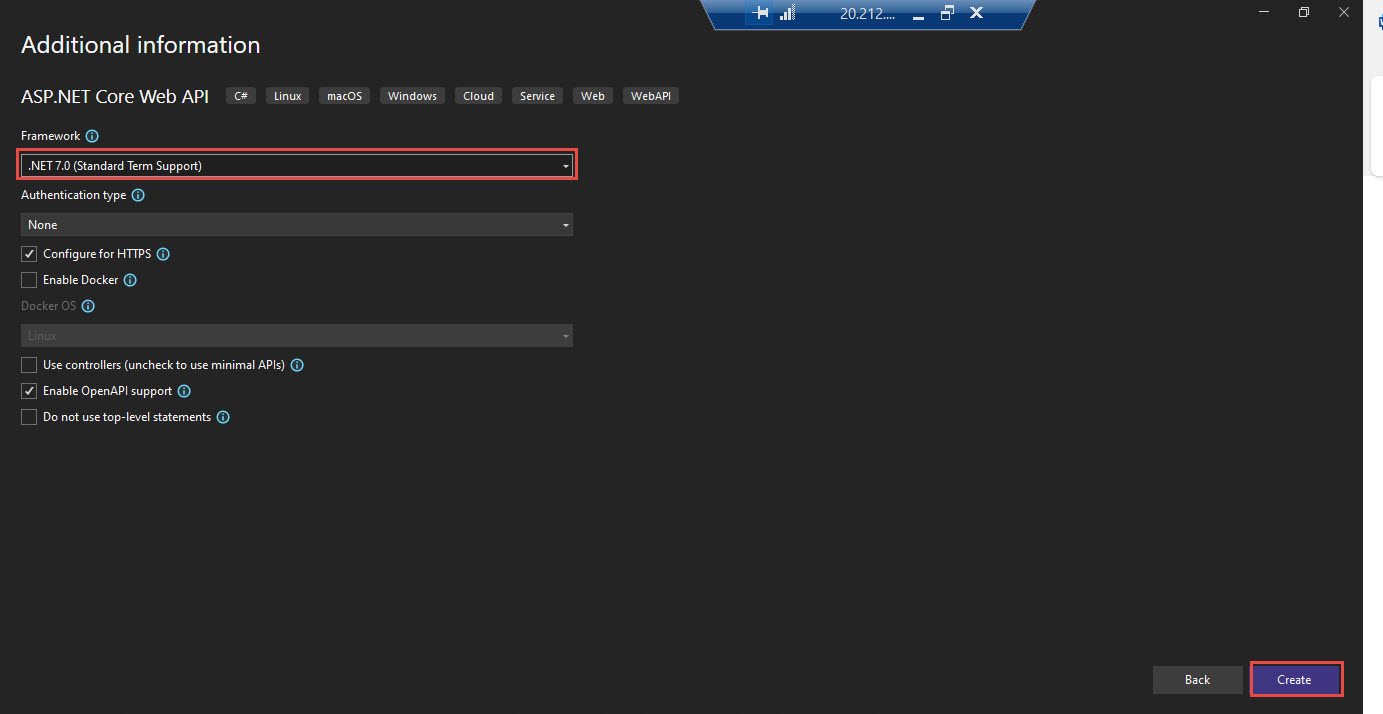Open the Docker OS info icon
Viewport: 1383px width, 714px height.
[x=87, y=305]
